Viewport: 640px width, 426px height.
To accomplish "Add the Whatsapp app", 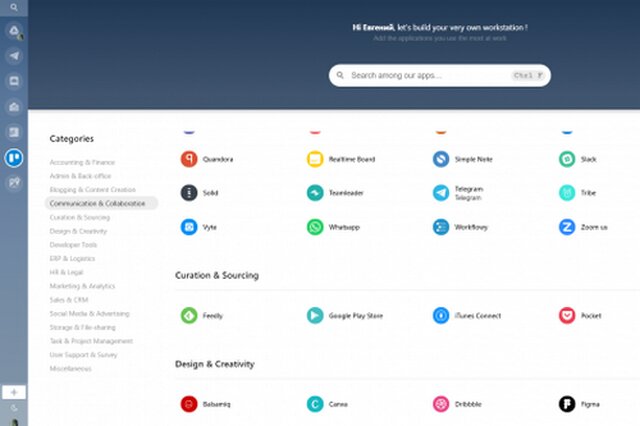I will [x=333, y=227].
